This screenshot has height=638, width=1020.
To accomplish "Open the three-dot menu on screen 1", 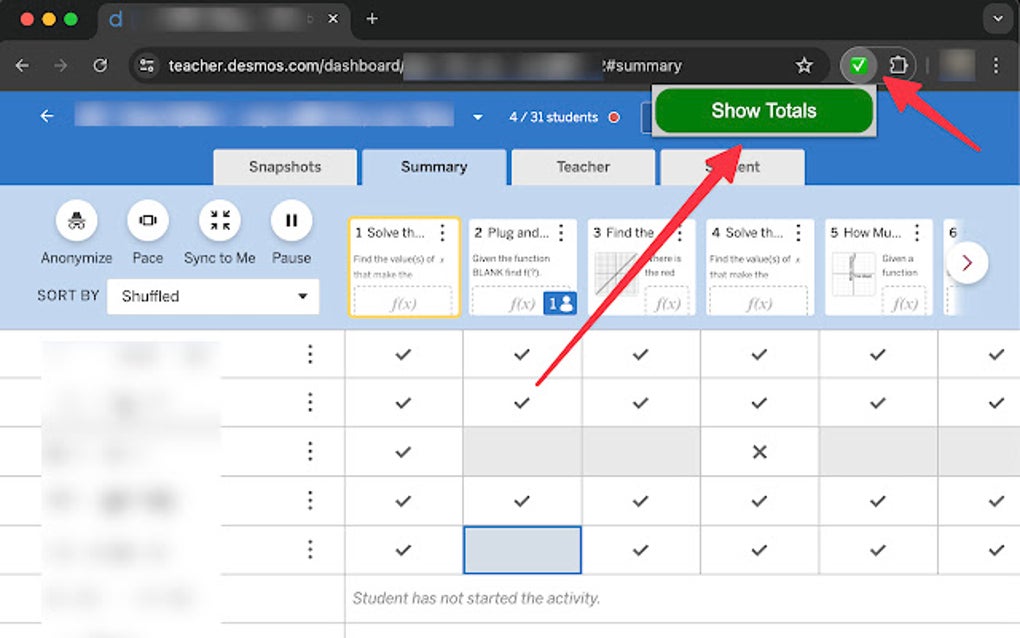I will point(444,232).
